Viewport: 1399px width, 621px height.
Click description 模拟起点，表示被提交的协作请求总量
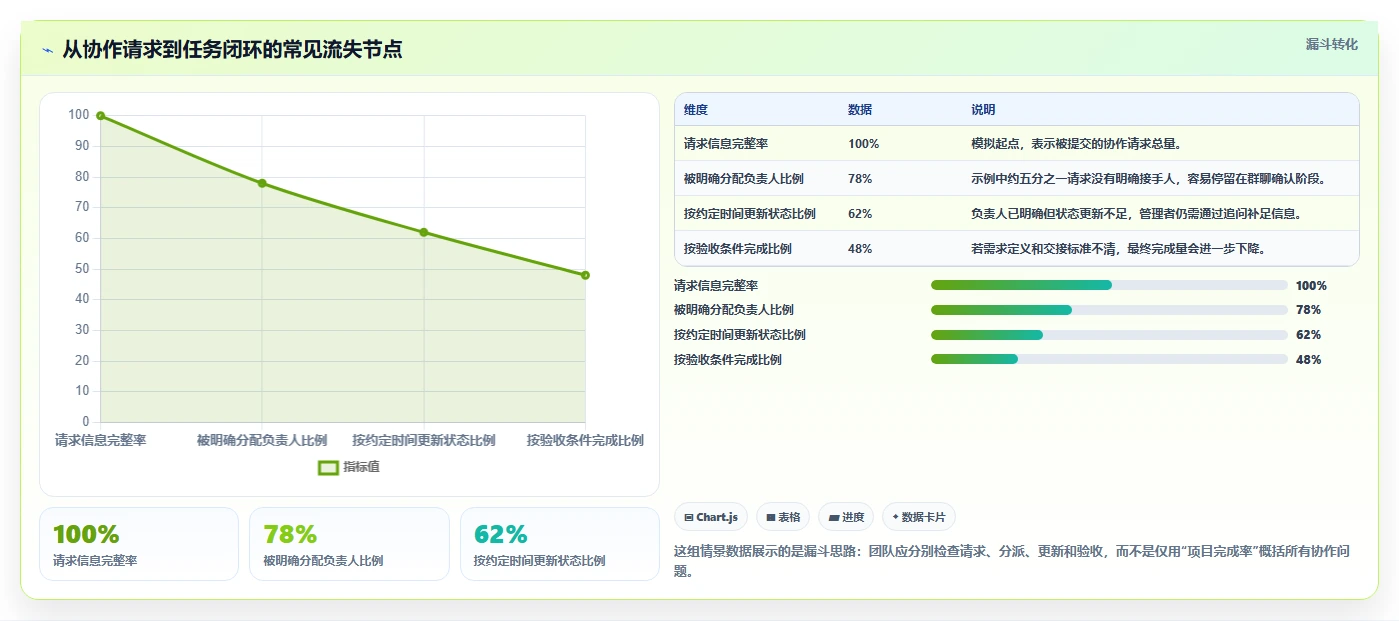[1077, 144]
